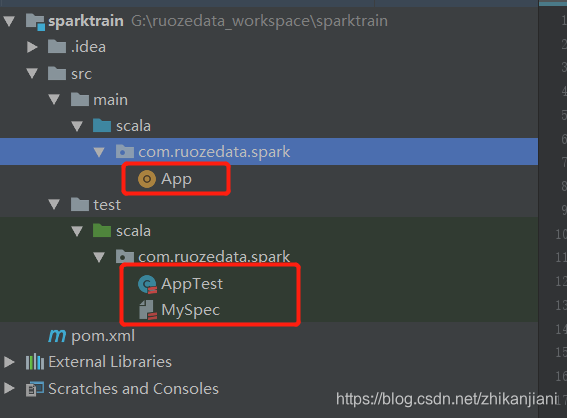Select scala label under test
567x418 pixels.
(x=133, y=231)
